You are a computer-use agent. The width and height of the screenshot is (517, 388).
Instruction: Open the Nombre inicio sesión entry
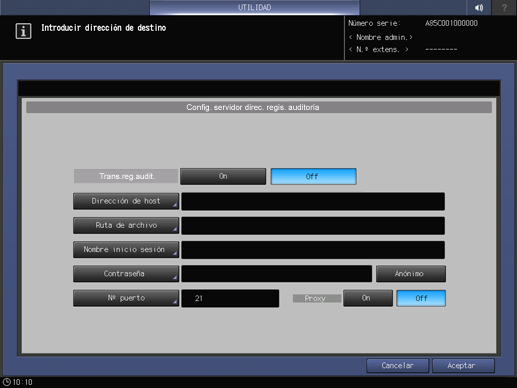(x=126, y=249)
